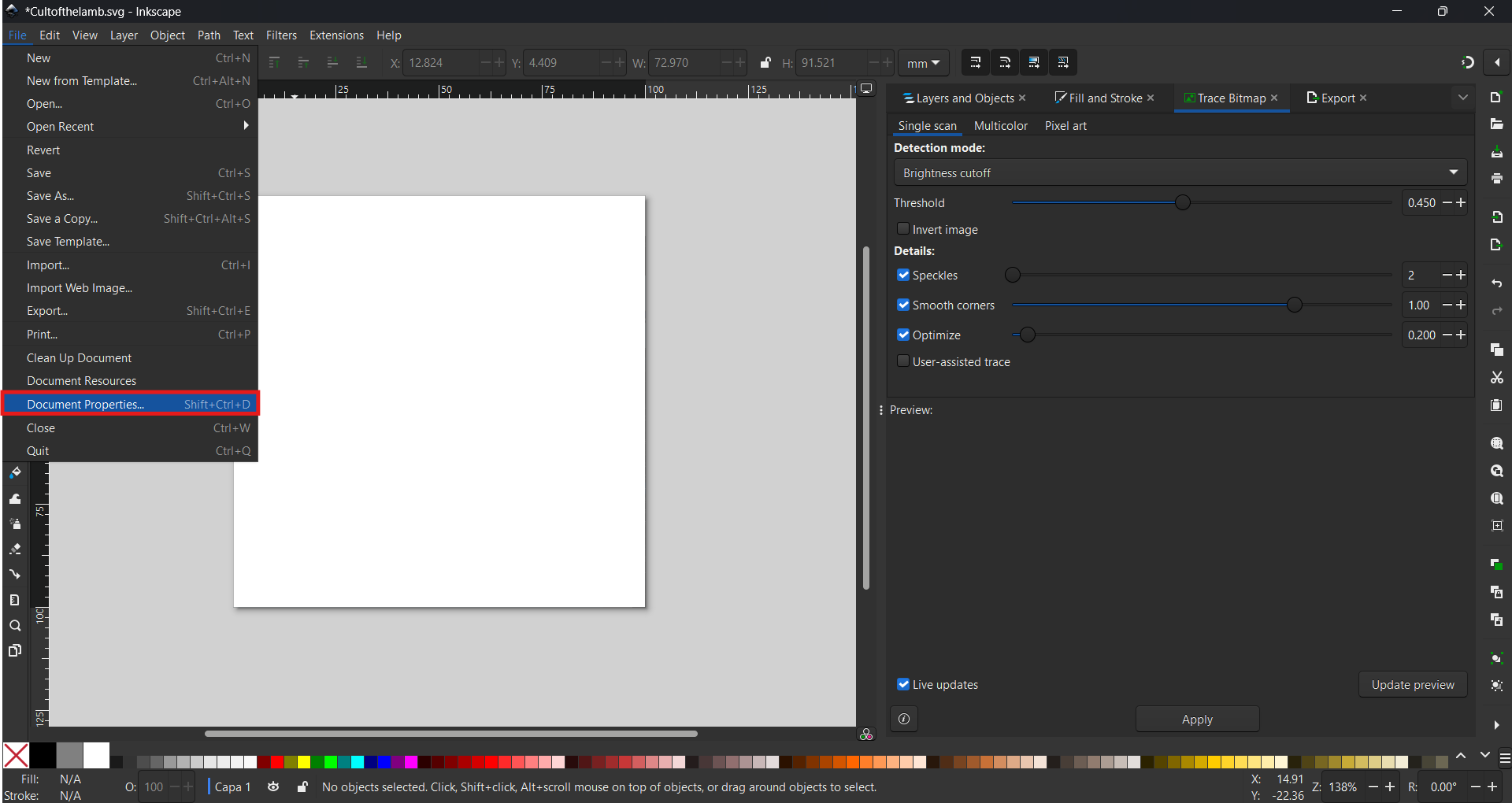1512x803 pixels.
Task: Uncheck the Speckles checkbox
Action: tap(903, 275)
